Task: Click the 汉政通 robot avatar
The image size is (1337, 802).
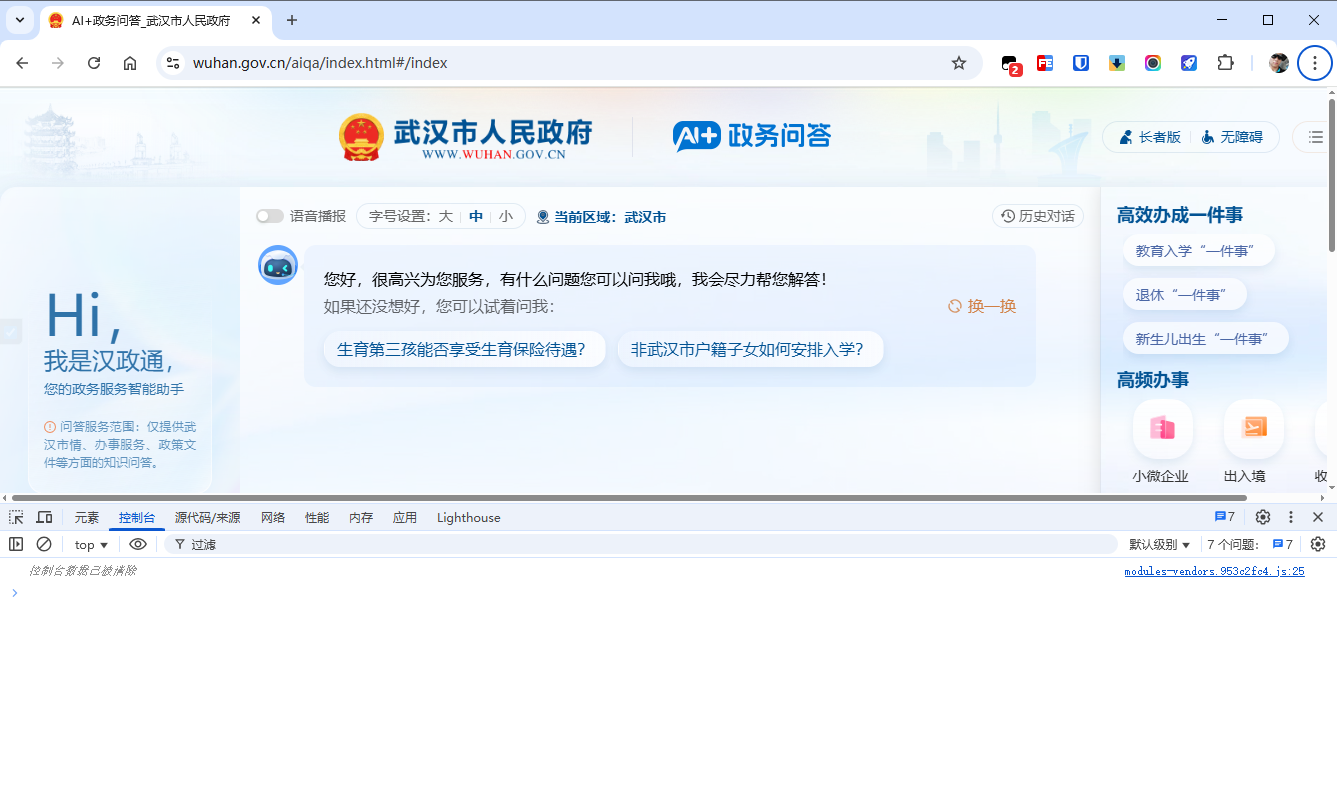Action: pos(278,265)
